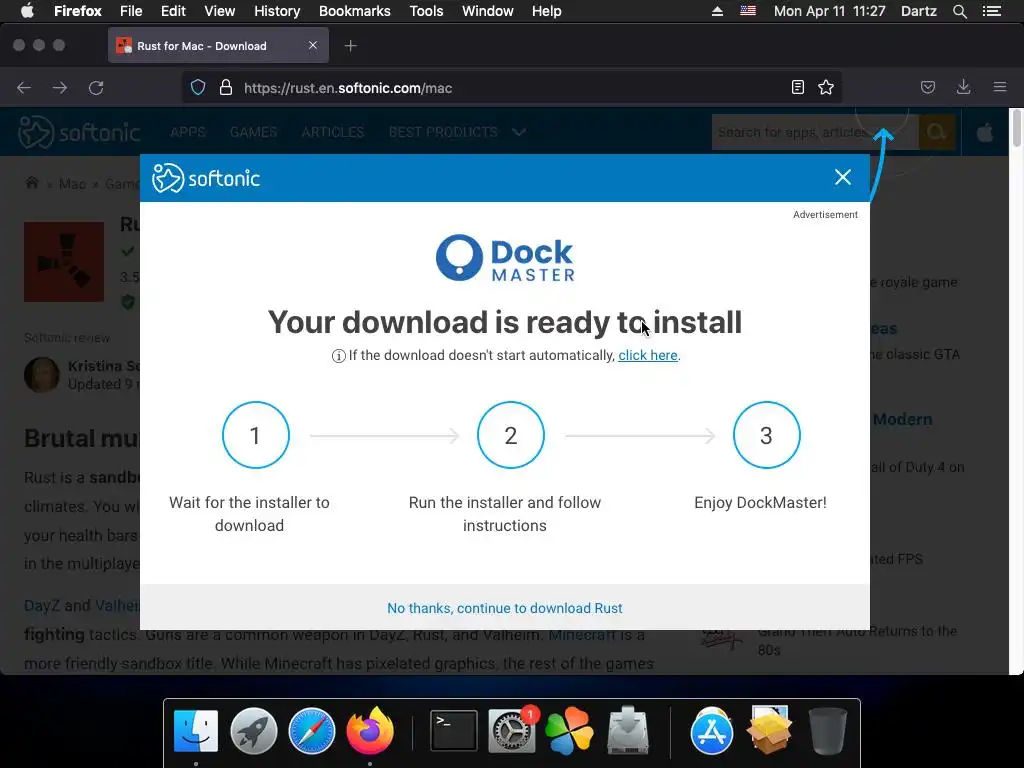This screenshot has width=1024, height=768.
Task: Open a new tab with plus button
Action: coord(351,46)
